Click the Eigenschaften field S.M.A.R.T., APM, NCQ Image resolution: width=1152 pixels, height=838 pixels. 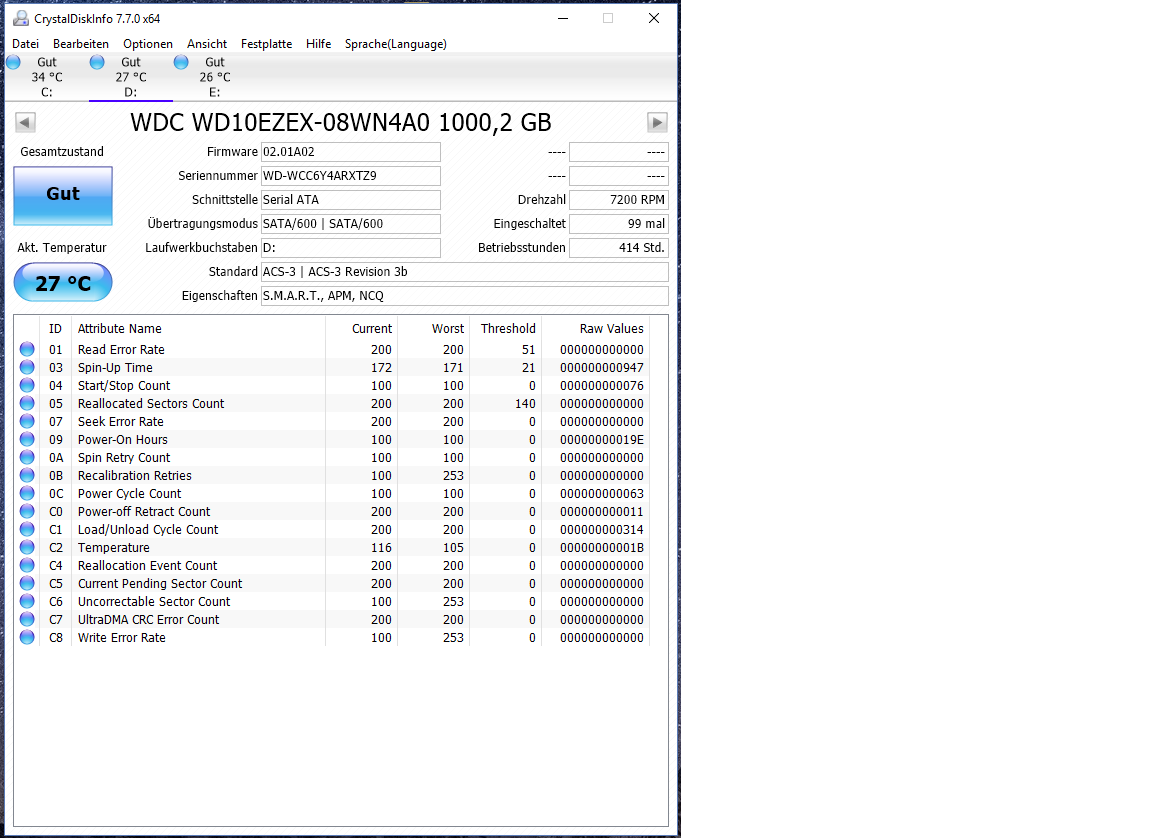coord(465,296)
